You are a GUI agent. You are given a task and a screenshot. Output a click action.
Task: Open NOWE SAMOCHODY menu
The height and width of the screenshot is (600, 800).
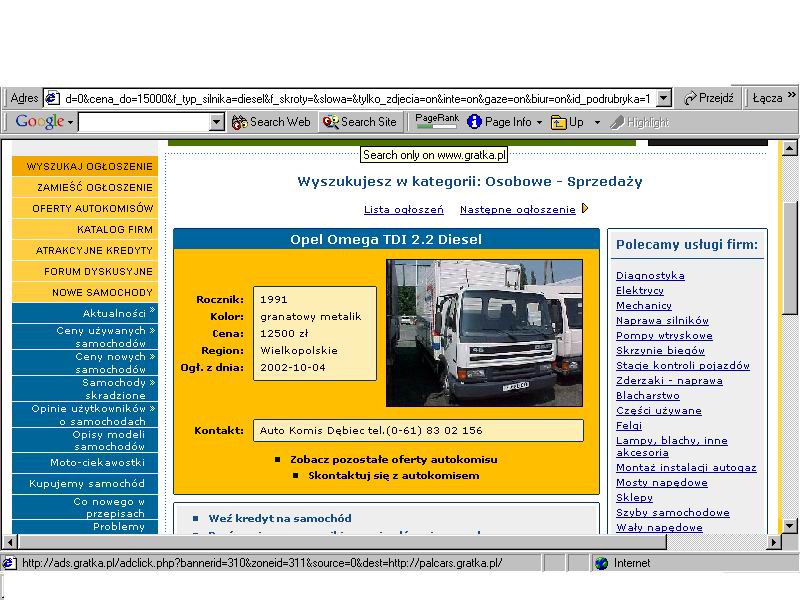85,292
